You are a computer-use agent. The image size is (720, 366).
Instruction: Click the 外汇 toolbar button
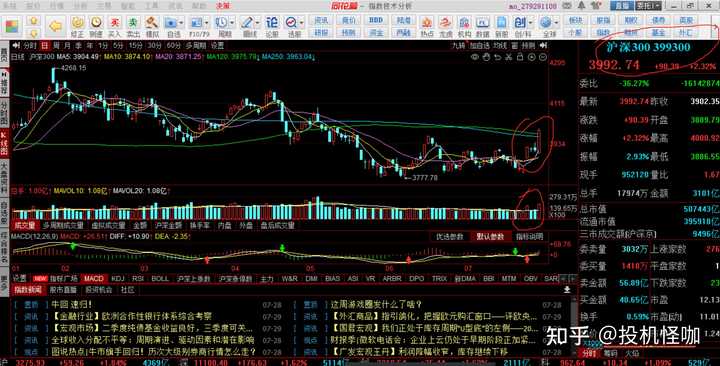[x=686, y=33]
